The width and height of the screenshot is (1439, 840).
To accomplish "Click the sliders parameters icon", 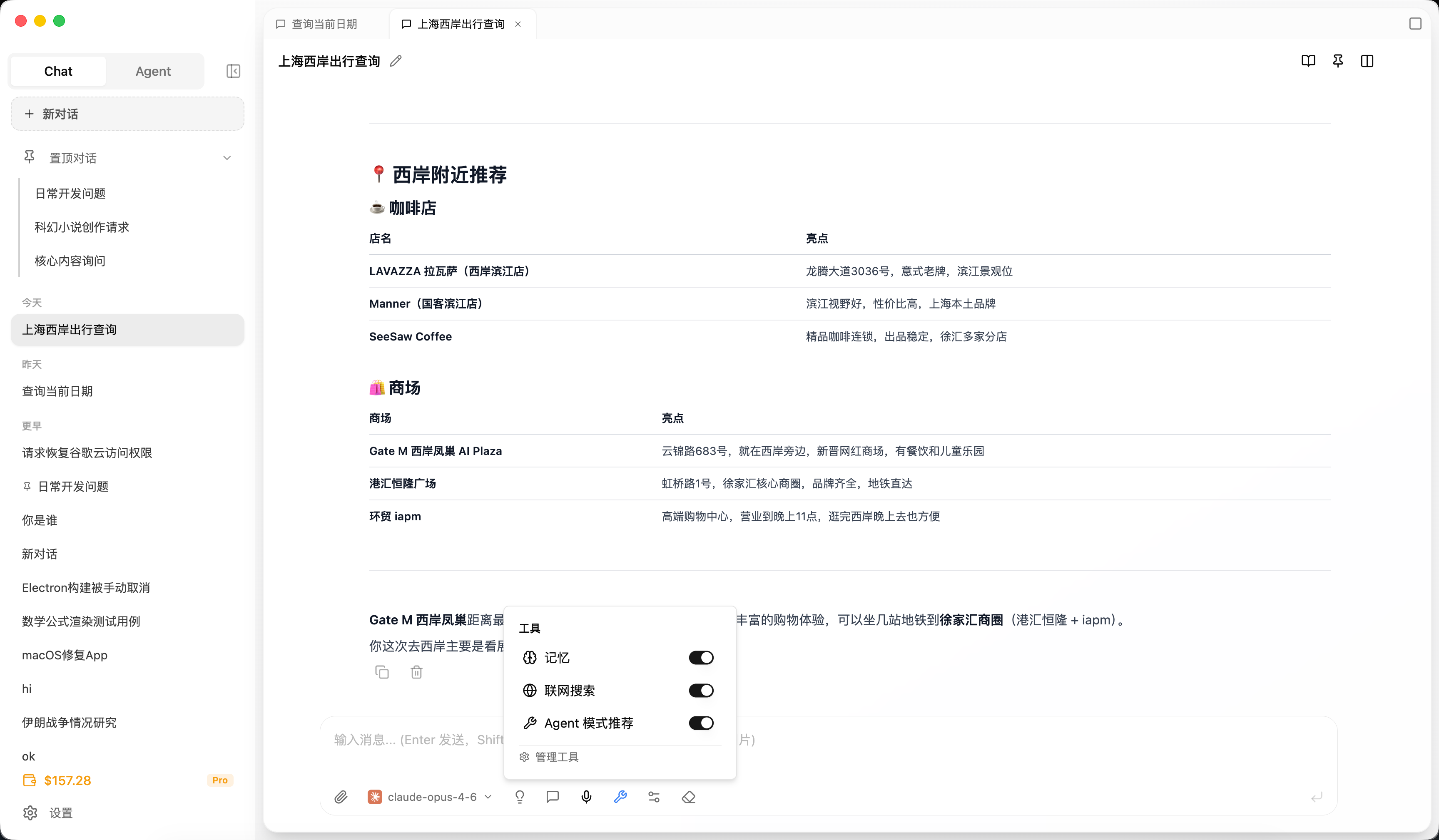I will [x=655, y=797].
